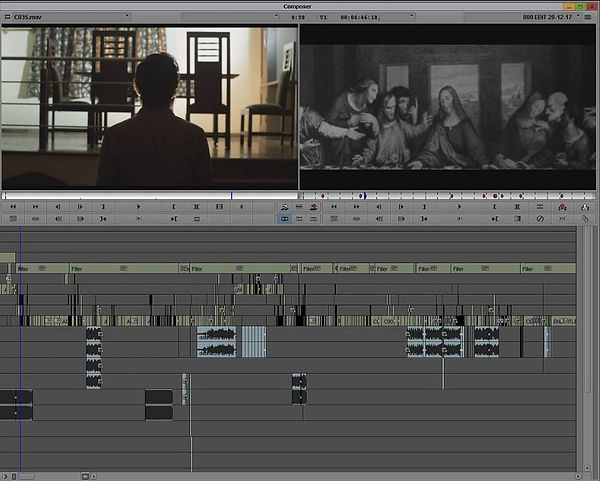This screenshot has width=600, height=481.
Task: Play IN to OUT on source side
Action: tap(138, 219)
